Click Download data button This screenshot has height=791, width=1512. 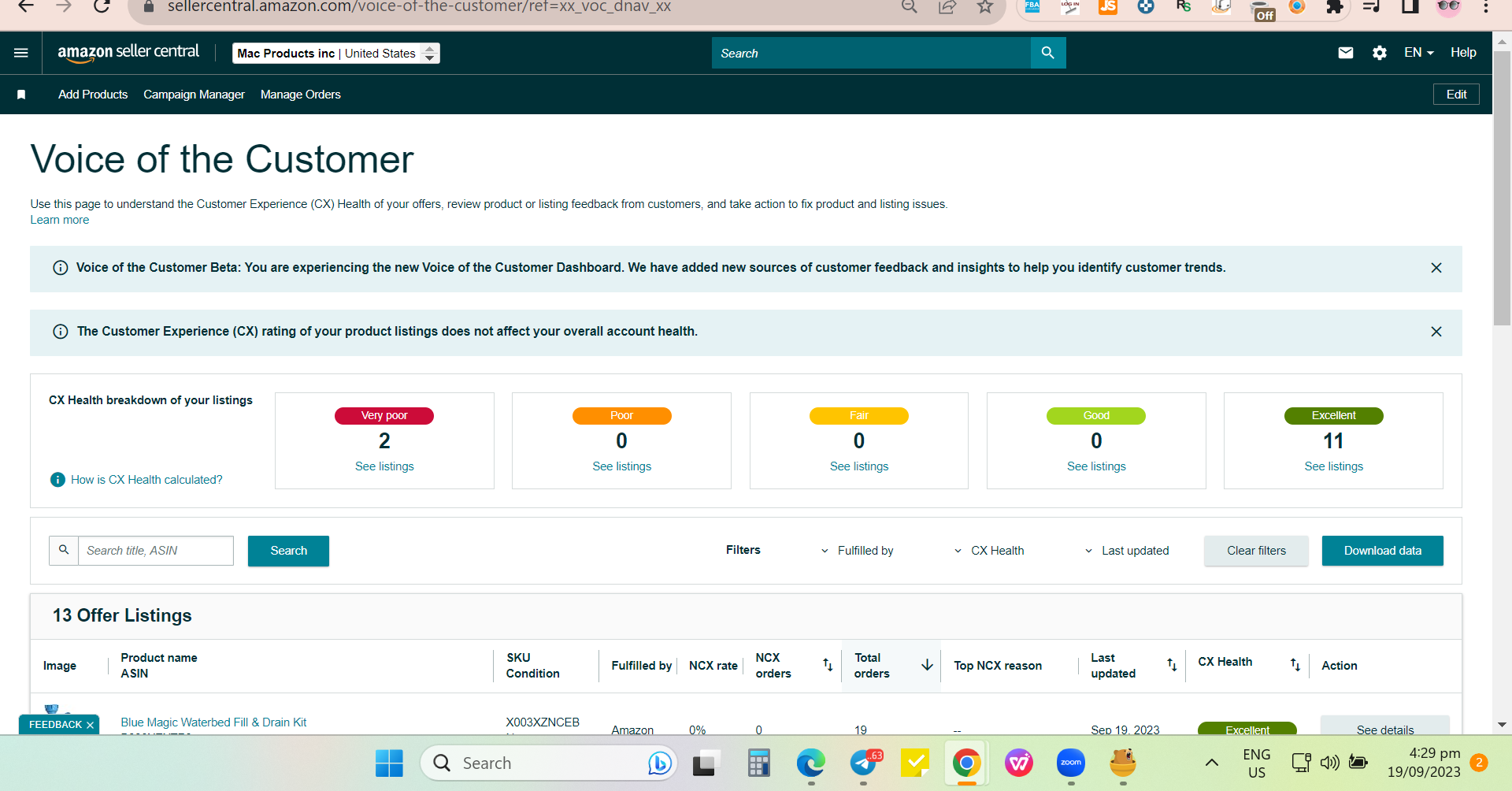coord(1383,551)
